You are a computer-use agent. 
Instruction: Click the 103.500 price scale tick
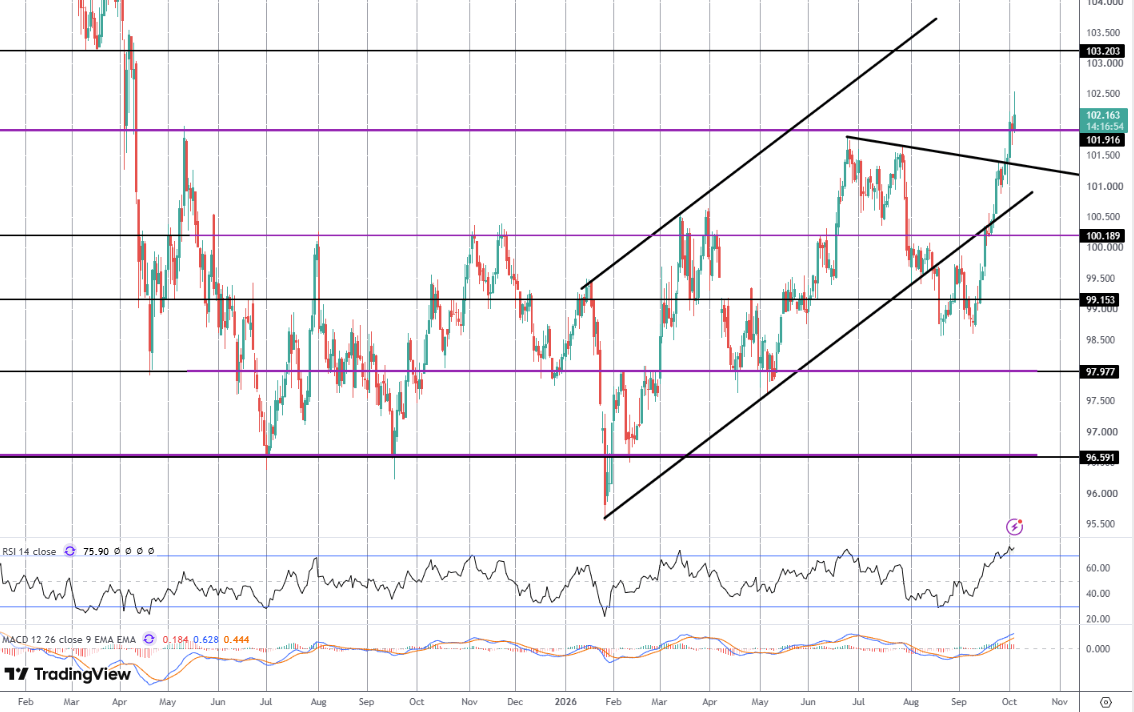coord(1104,33)
